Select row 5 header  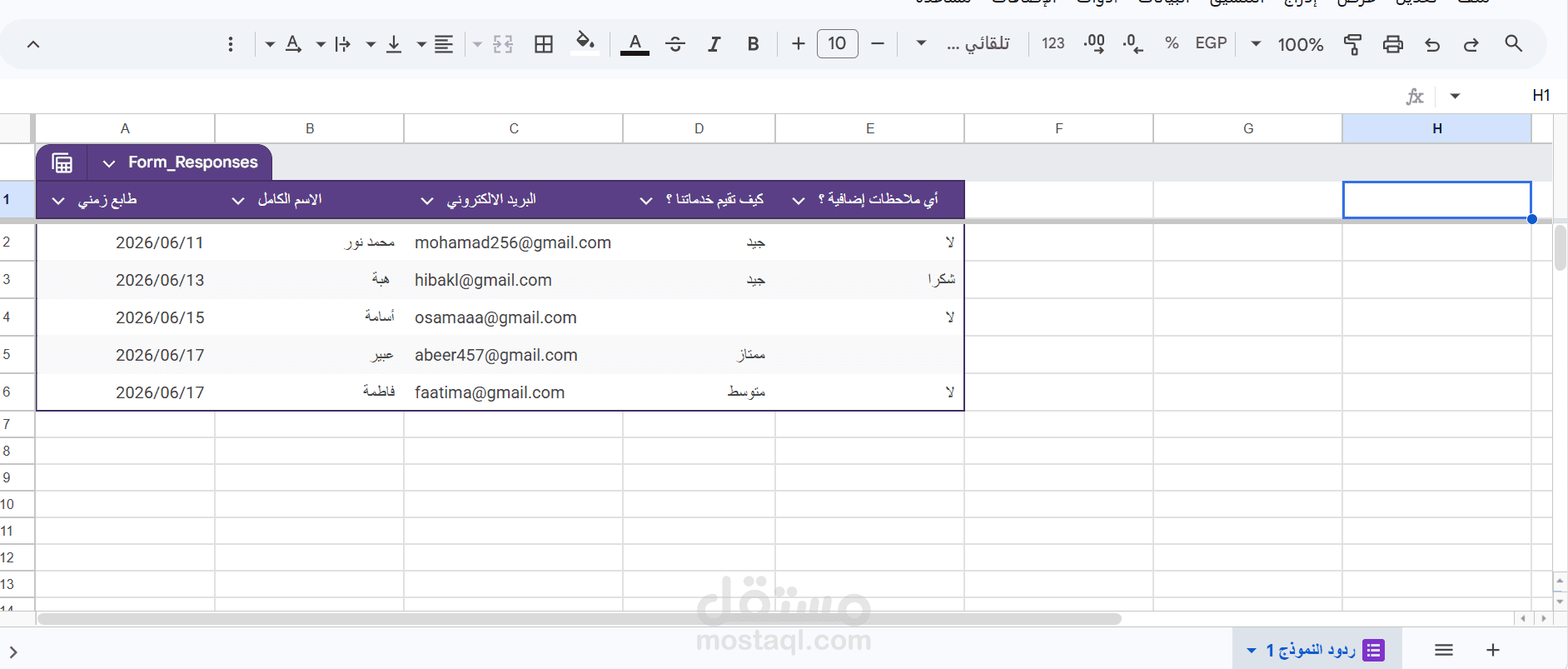tap(17, 354)
